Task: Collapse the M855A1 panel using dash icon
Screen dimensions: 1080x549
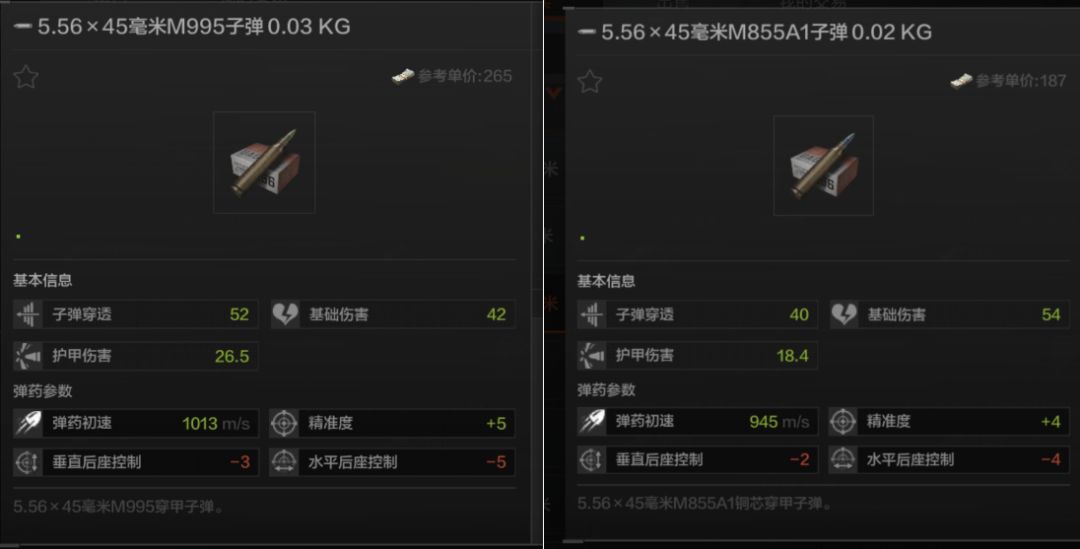Action: click(586, 32)
